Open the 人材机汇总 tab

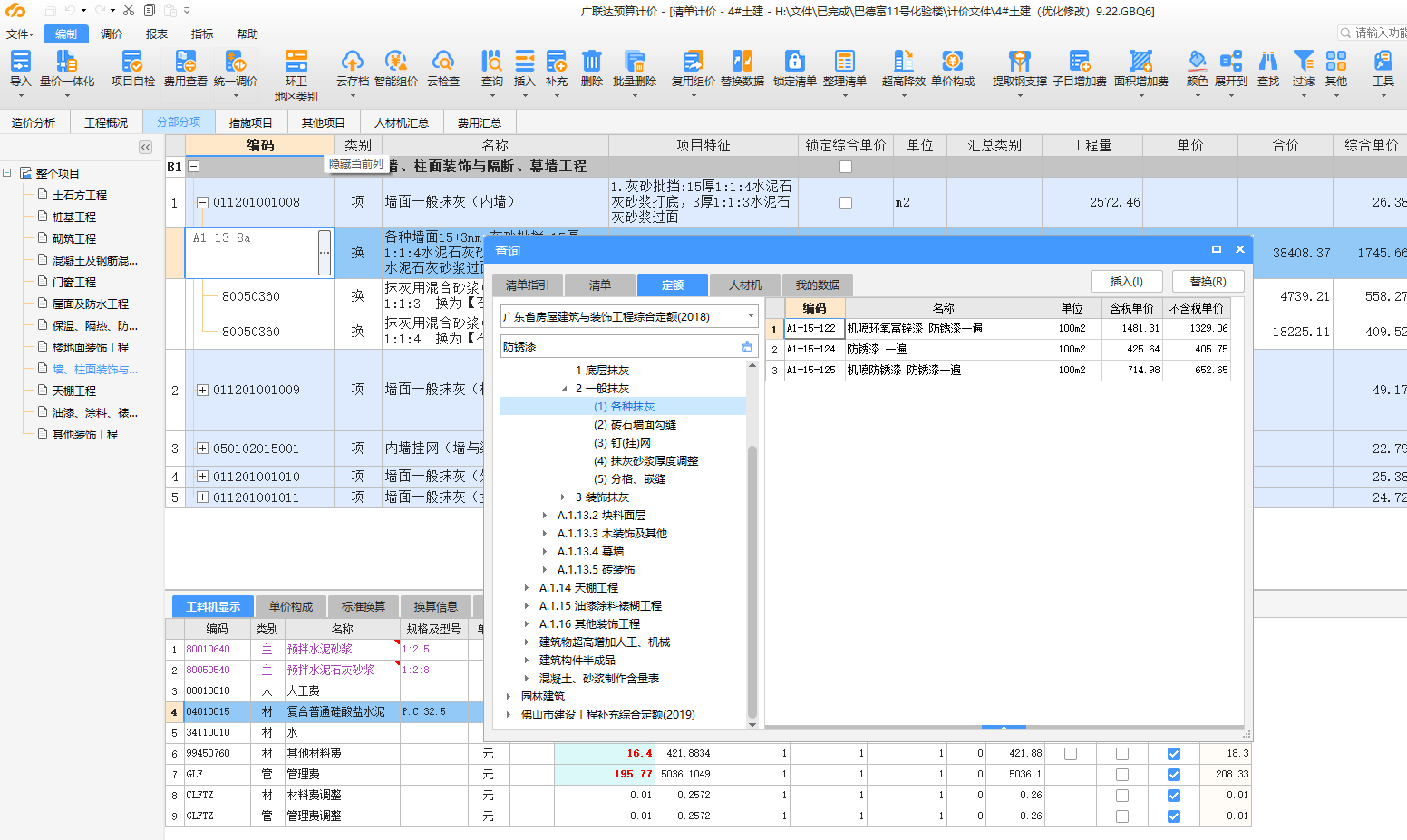pyautogui.click(x=402, y=122)
